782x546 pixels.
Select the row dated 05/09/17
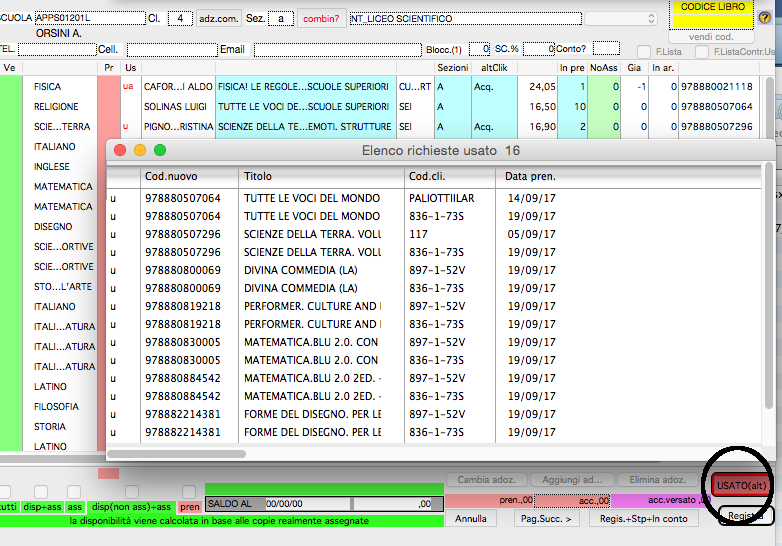[434, 234]
